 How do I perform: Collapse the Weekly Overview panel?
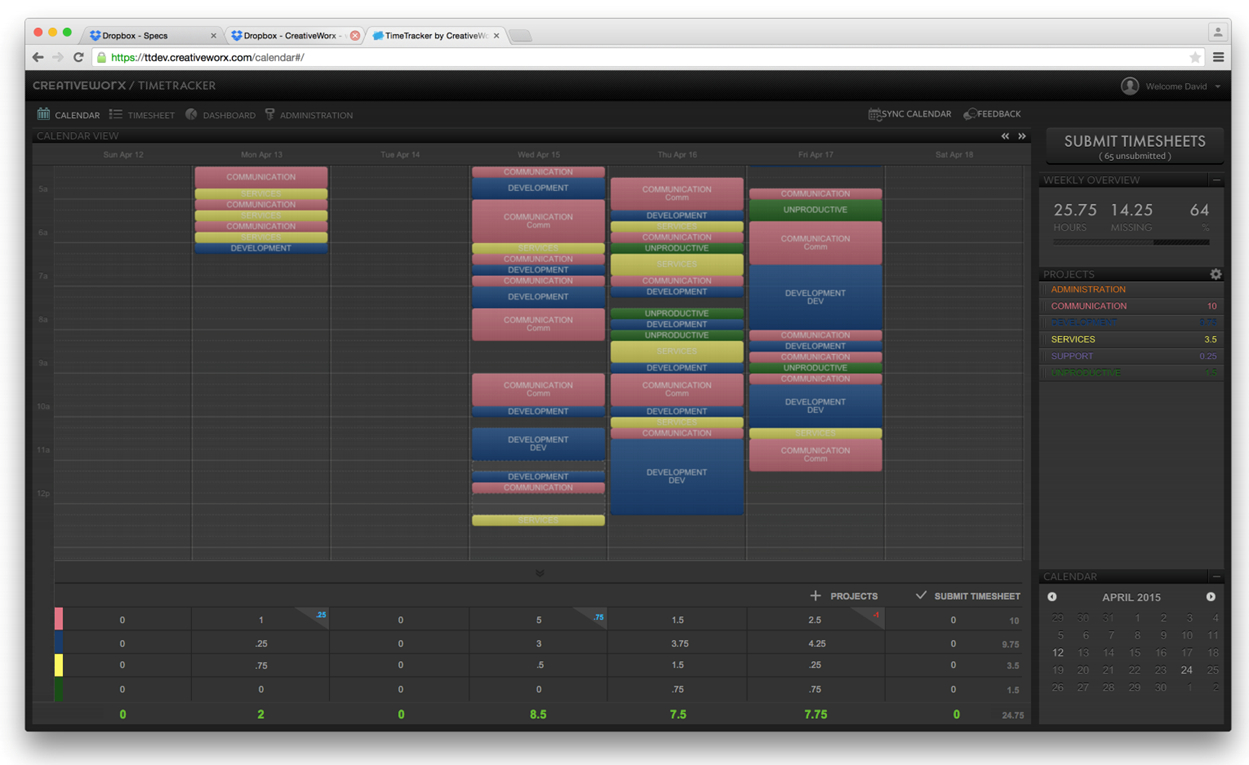[1216, 180]
